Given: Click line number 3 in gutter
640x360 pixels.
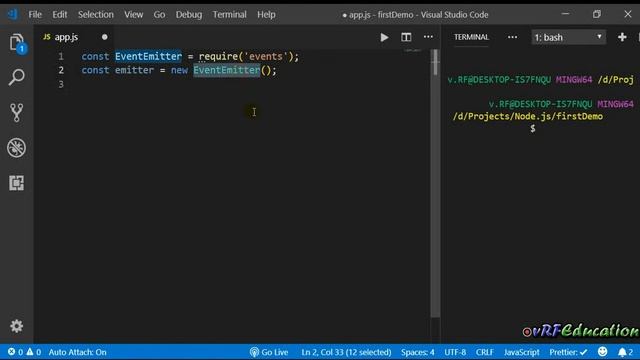Looking at the screenshot, I should coord(61,84).
